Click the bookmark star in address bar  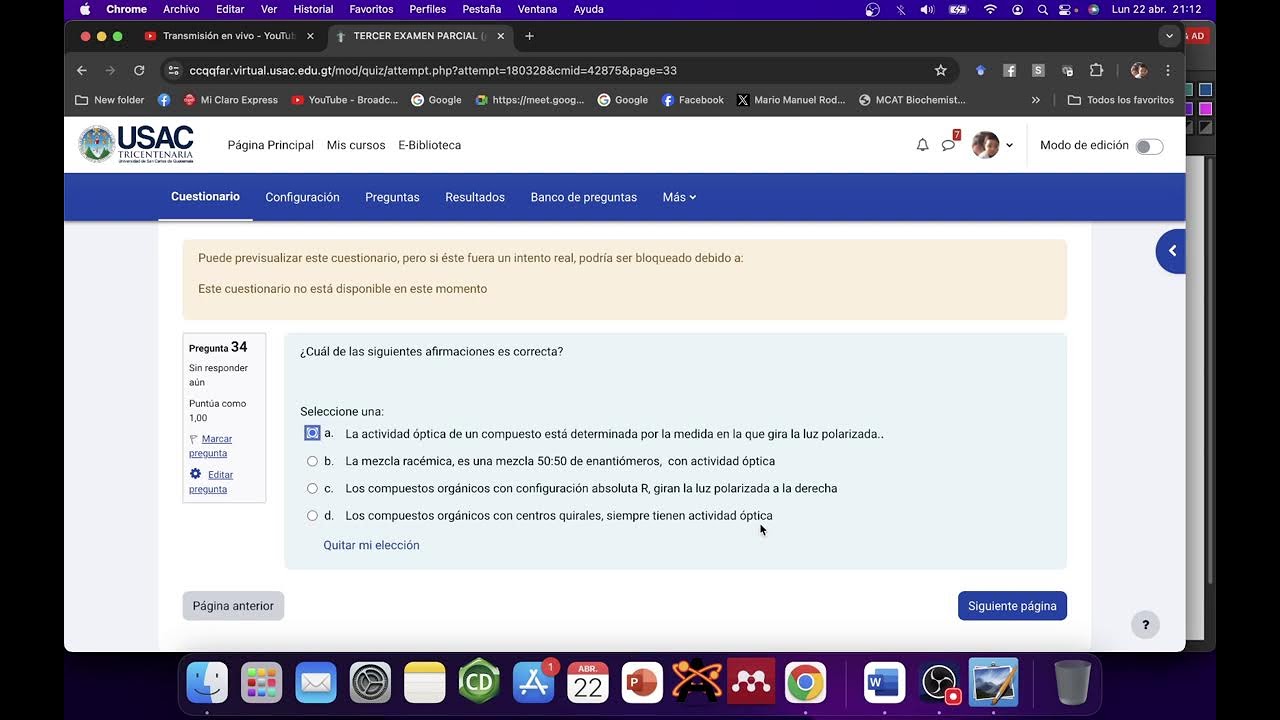pos(940,70)
